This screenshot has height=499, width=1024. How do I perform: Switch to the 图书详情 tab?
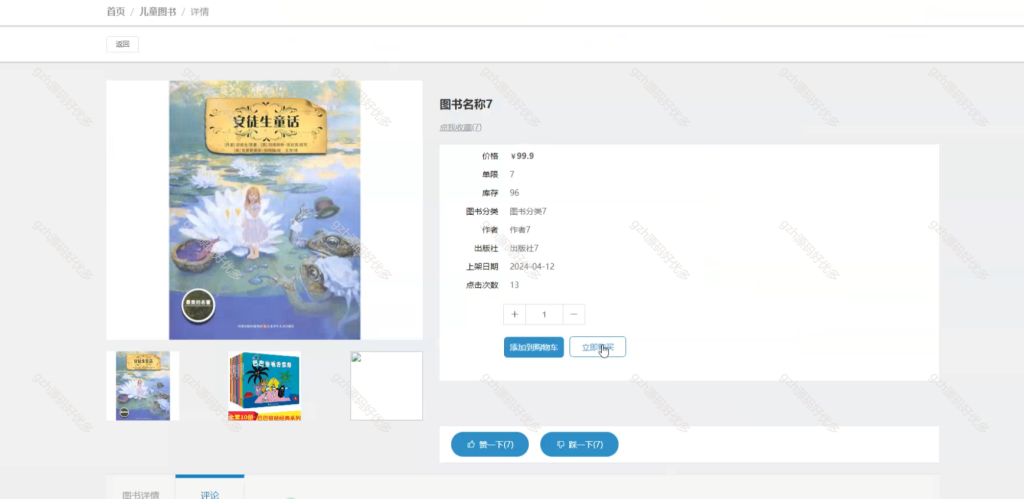140,494
